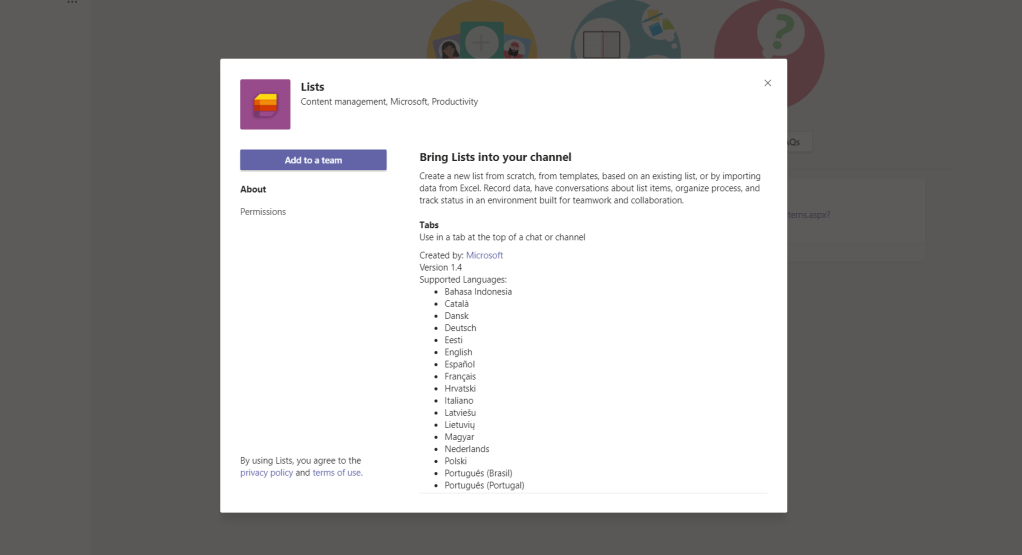Close the Lists app details dialog
Screen dimensions: 1022x555
[x=767, y=83]
